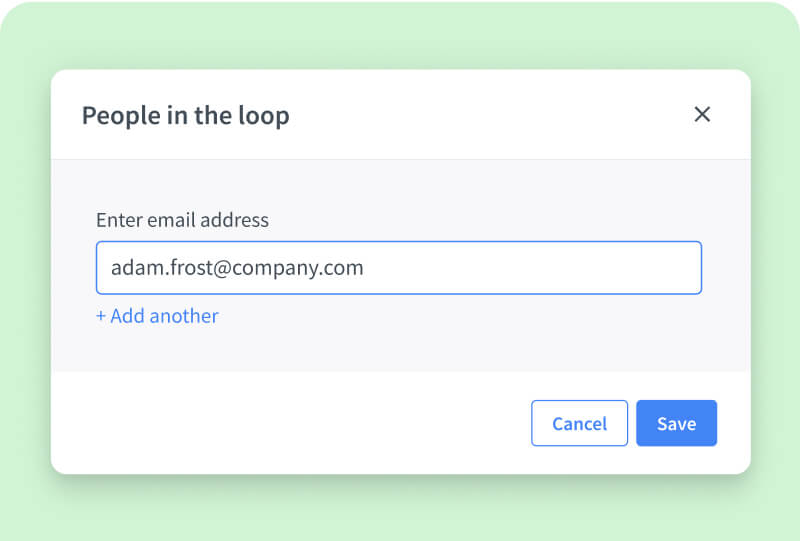Click the Add another link
The height and width of the screenshot is (541, 800).
pyautogui.click(x=158, y=316)
